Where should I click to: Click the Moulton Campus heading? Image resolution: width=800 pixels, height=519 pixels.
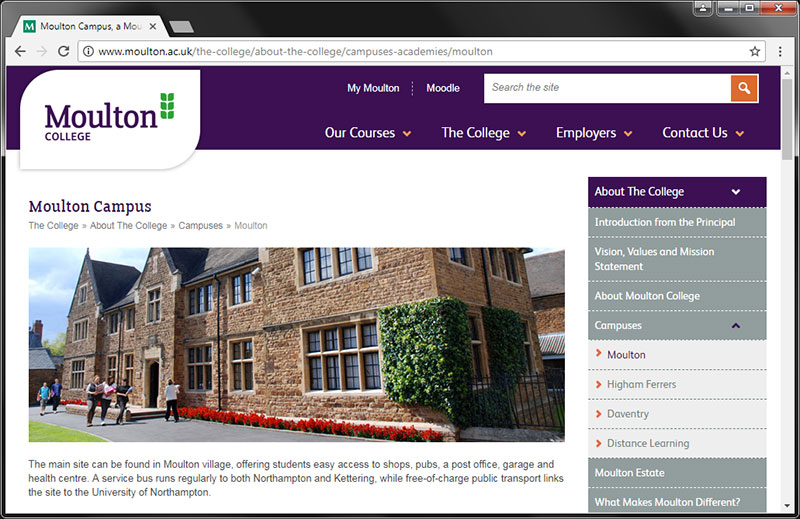[90, 207]
